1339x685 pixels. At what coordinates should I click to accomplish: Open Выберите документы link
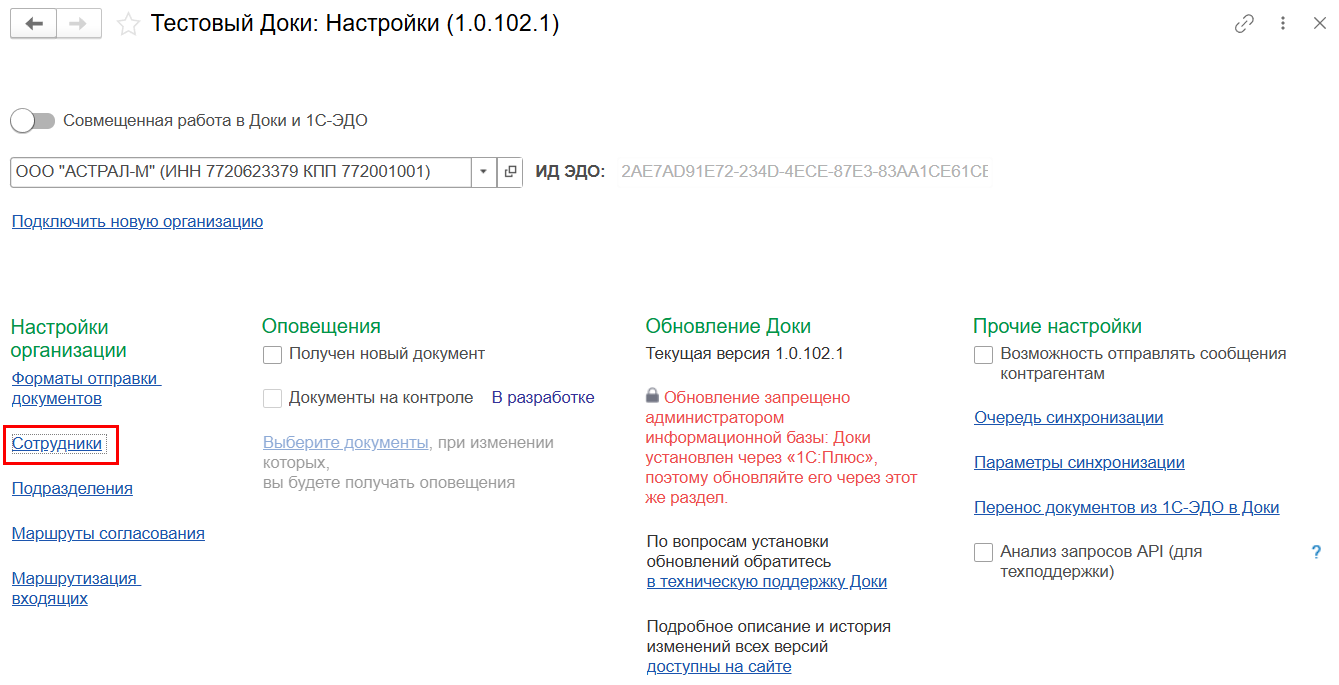click(345, 442)
